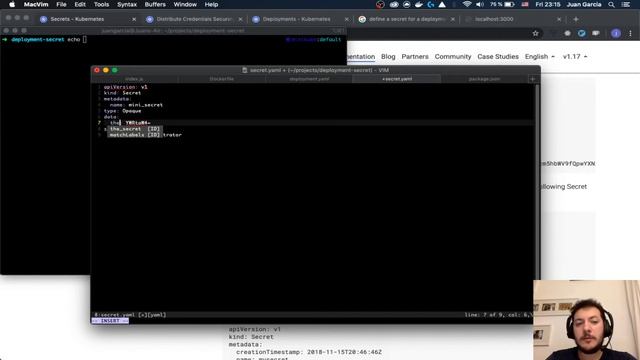Open the Buffers menu

click(x=155, y=4)
